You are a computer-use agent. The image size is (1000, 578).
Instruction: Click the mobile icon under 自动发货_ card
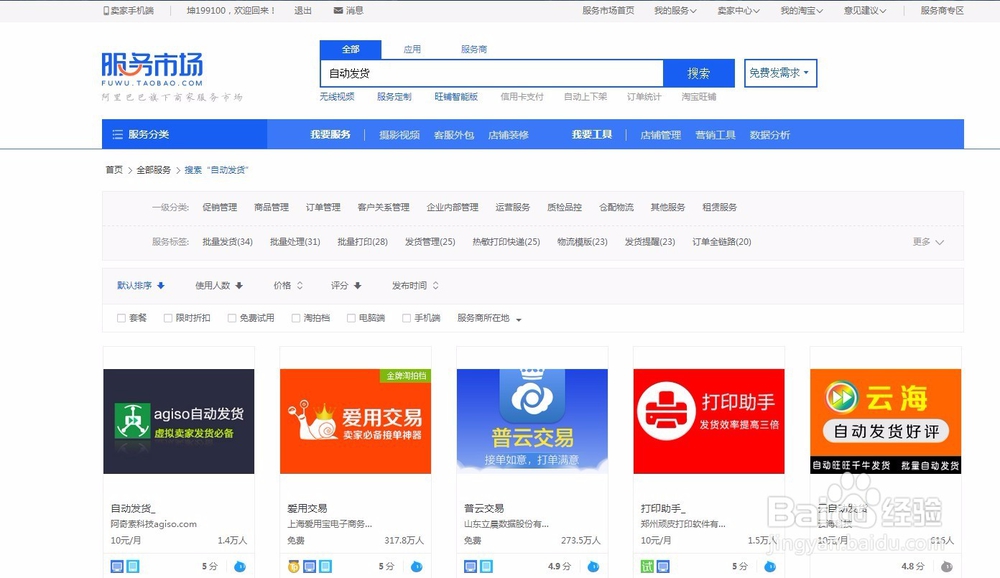point(133,567)
